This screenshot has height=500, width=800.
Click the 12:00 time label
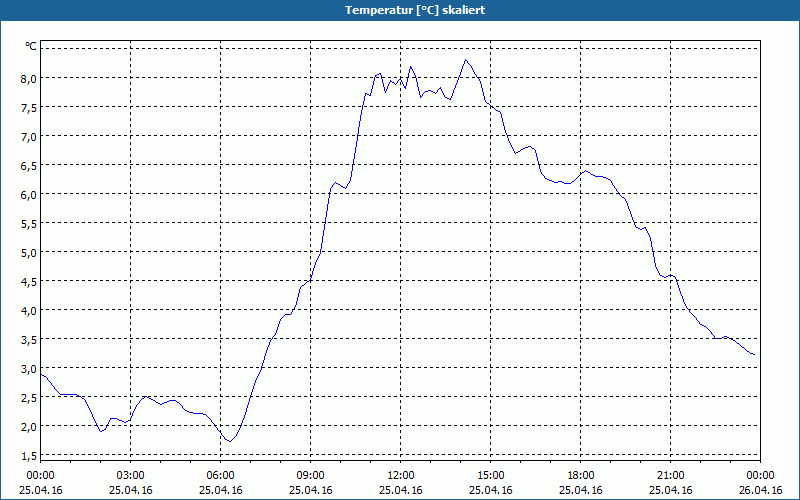pos(401,476)
